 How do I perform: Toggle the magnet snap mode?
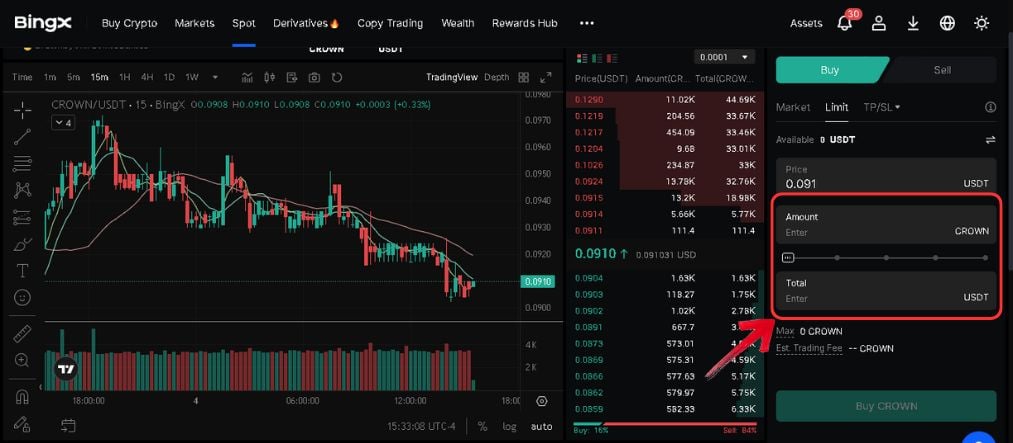(x=23, y=395)
